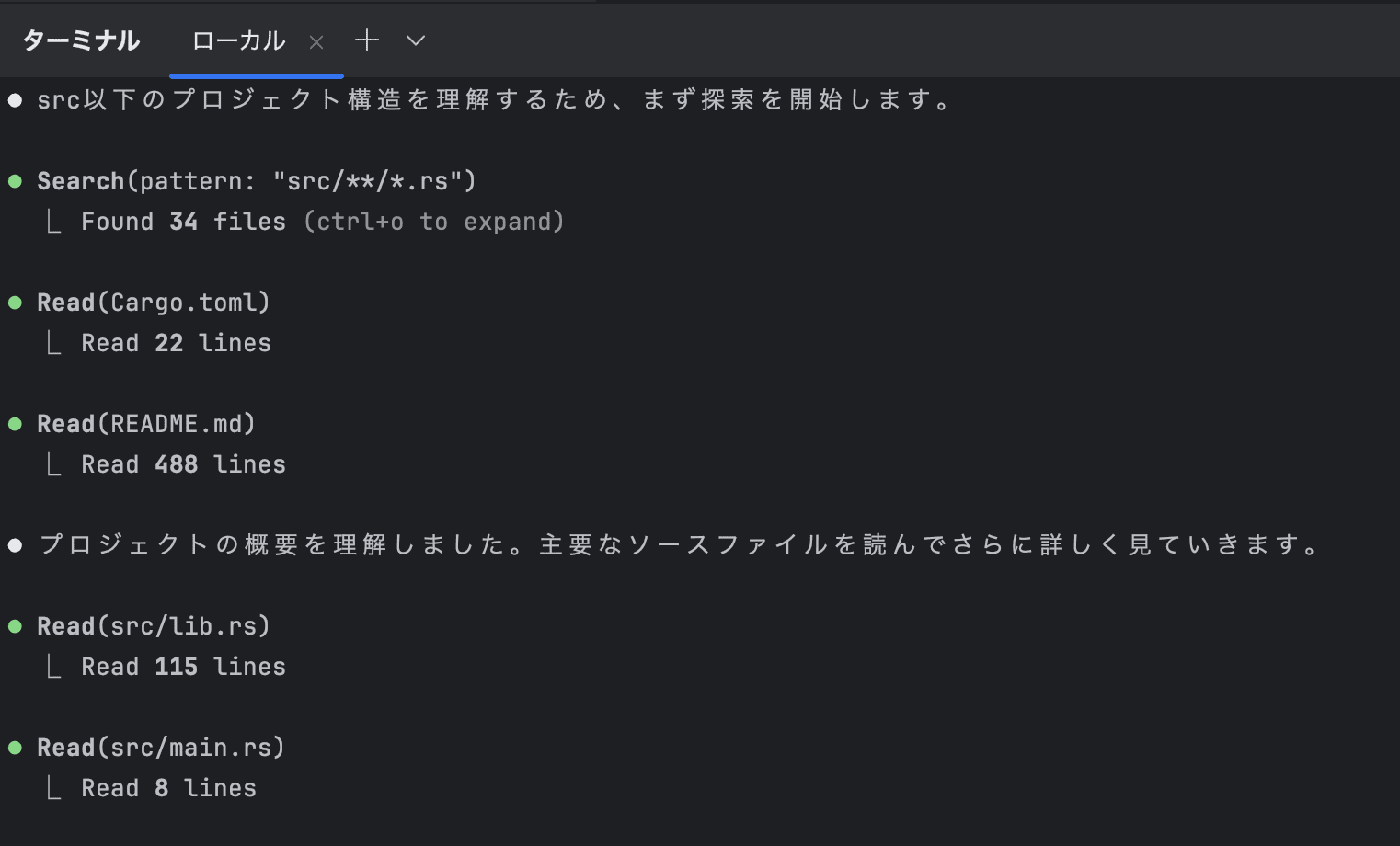Click the Read 115 lines output
Viewport: 1400px width, 846px height.
pyautogui.click(x=183, y=667)
